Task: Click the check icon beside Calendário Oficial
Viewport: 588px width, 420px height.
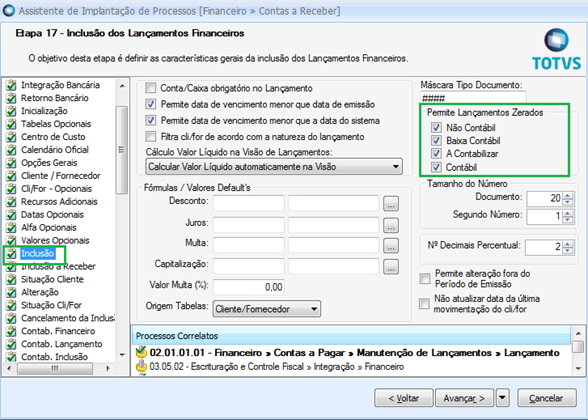Action: click(x=11, y=150)
